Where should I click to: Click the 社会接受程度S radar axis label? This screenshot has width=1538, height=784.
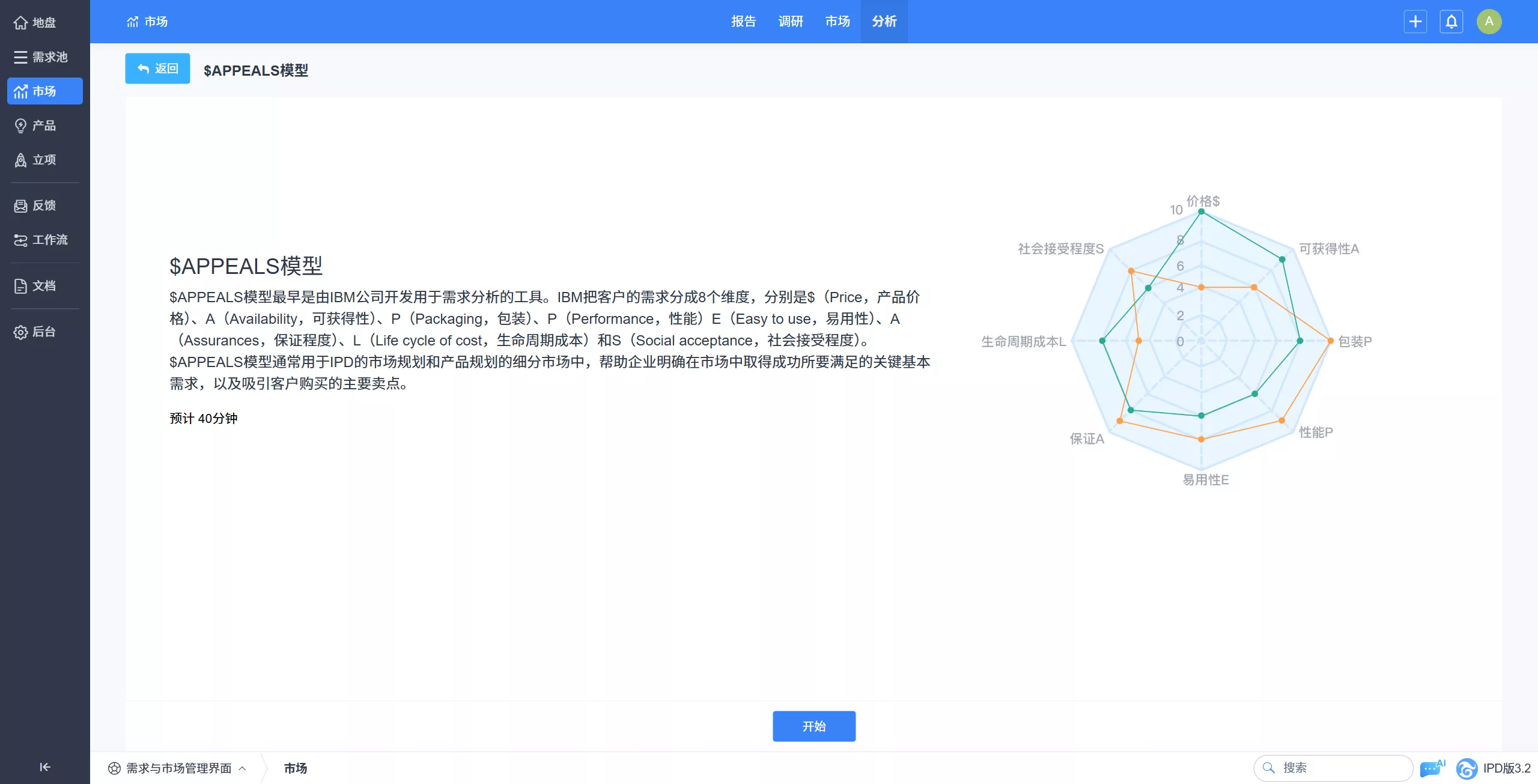[1061, 249]
